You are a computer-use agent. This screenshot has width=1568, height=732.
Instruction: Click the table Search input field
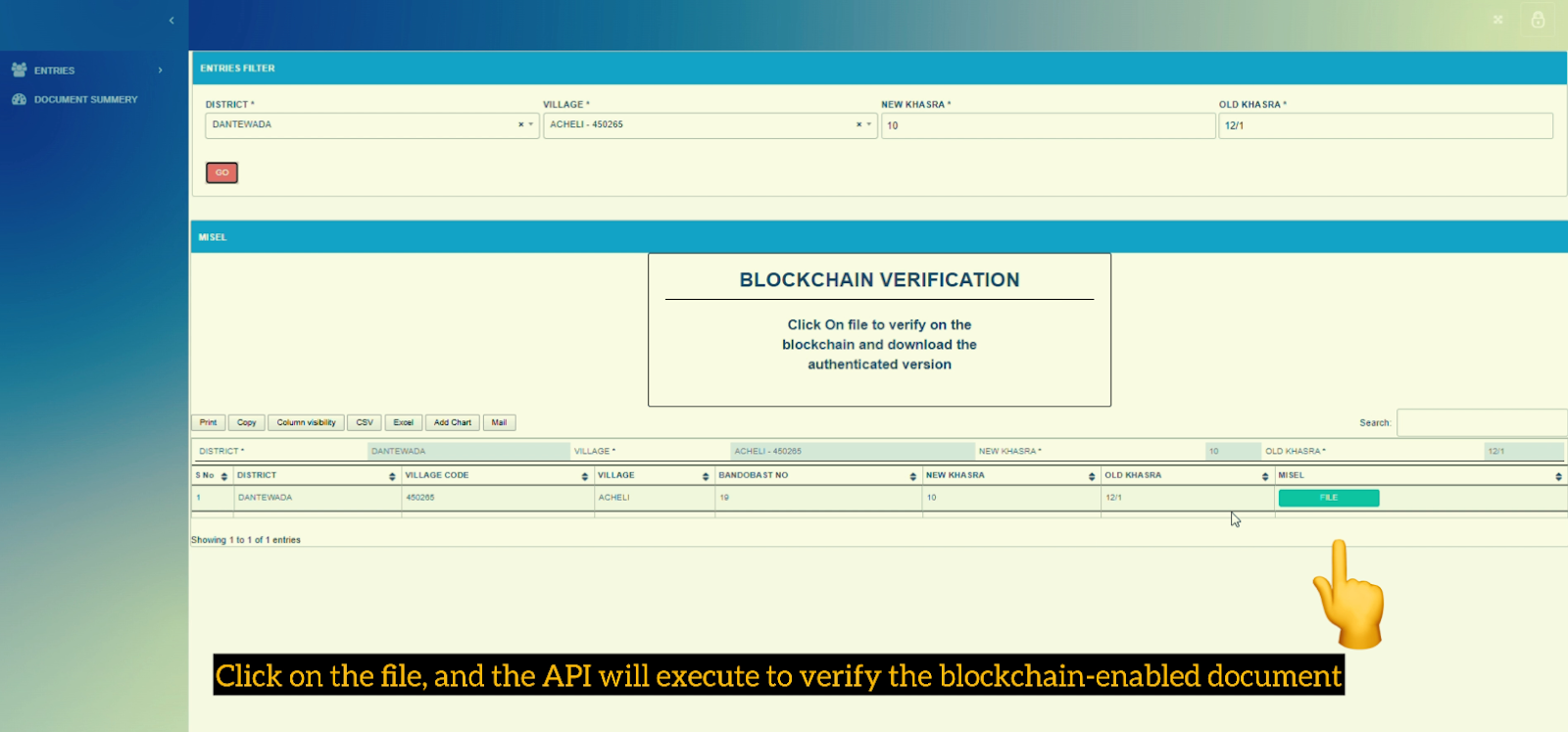[x=1480, y=423]
